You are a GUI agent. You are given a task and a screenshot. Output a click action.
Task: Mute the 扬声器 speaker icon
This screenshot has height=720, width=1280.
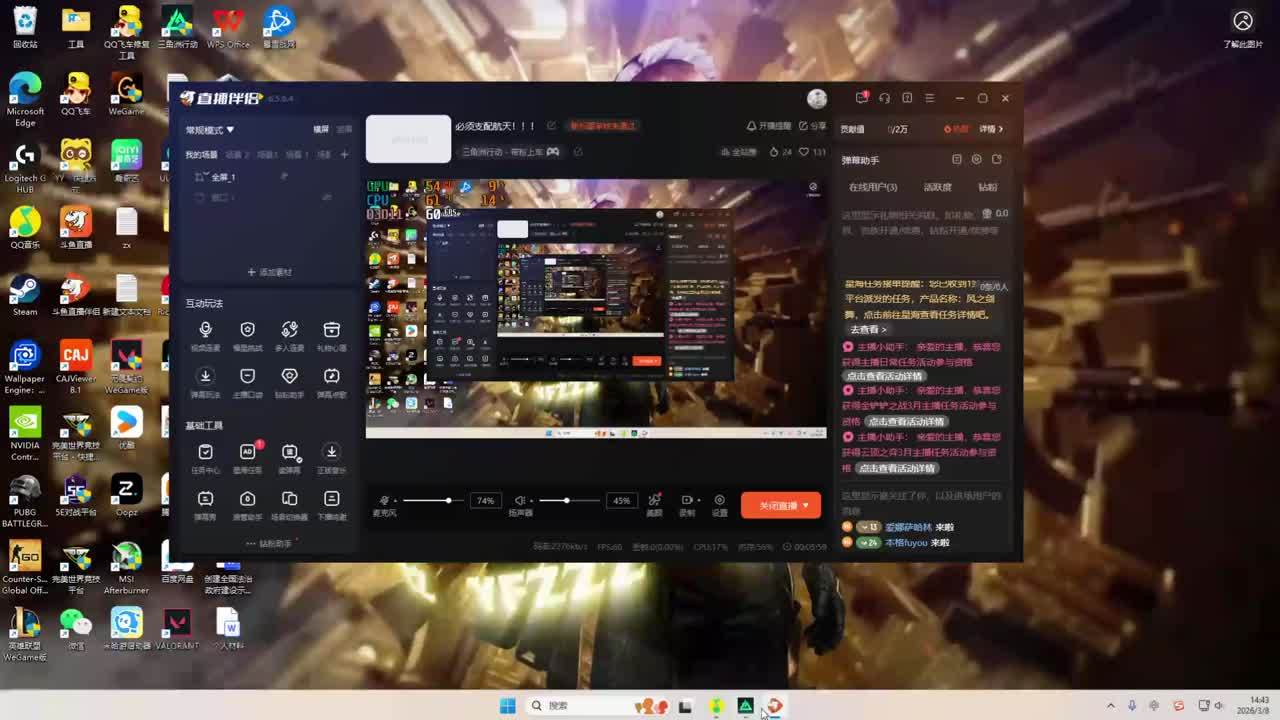point(519,500)
